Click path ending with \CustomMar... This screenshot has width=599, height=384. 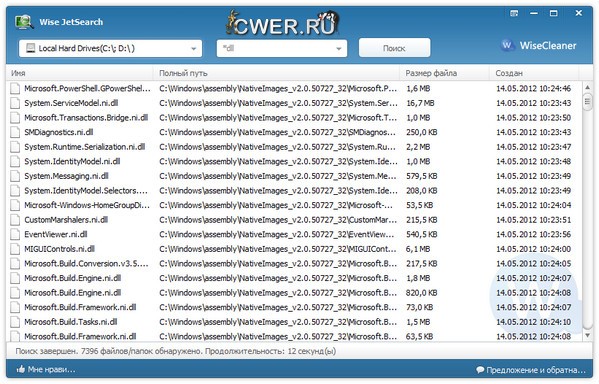click(278, 220)
